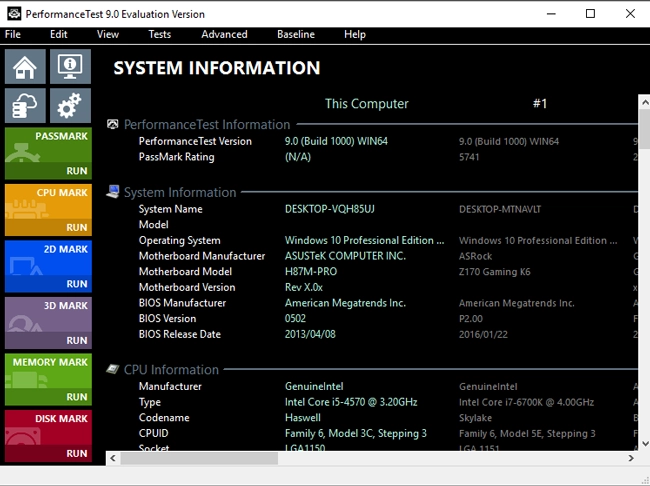Click the BIOS Version 0502 value

pos(295,318)
